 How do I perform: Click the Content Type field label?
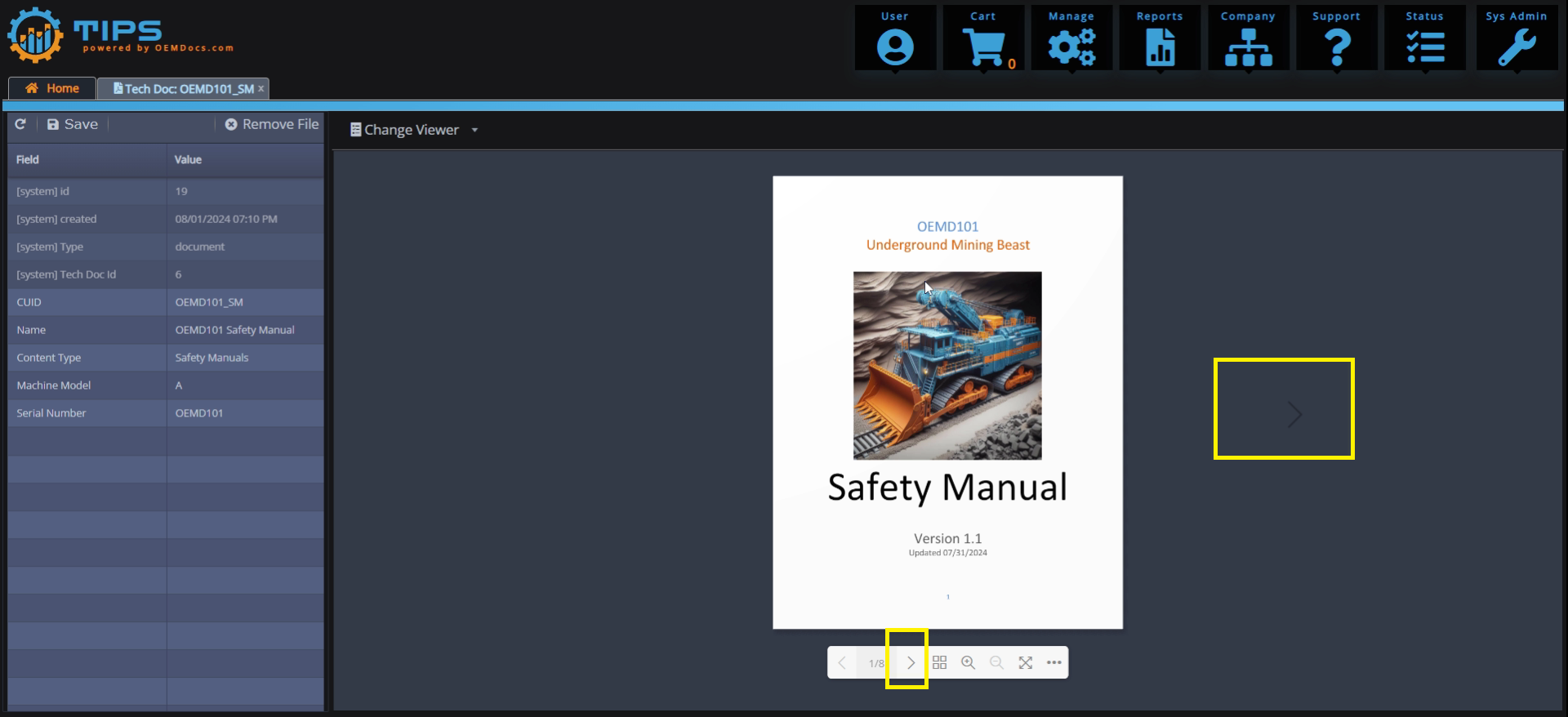tap(48, 358)
